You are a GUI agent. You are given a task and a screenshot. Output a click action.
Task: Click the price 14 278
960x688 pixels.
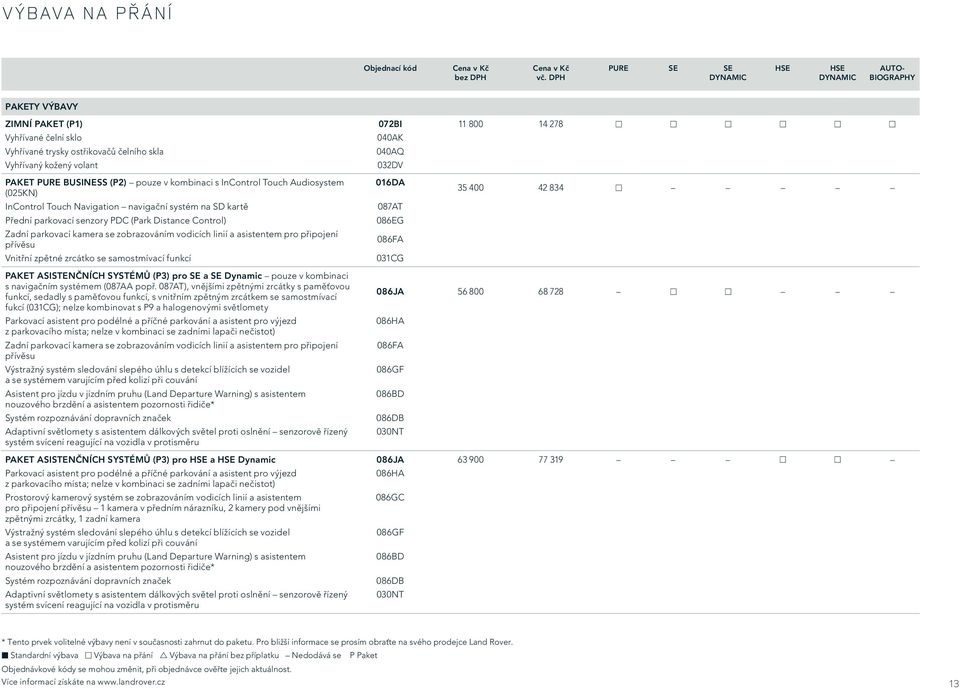pyautogui.click(x=550, y=124)
